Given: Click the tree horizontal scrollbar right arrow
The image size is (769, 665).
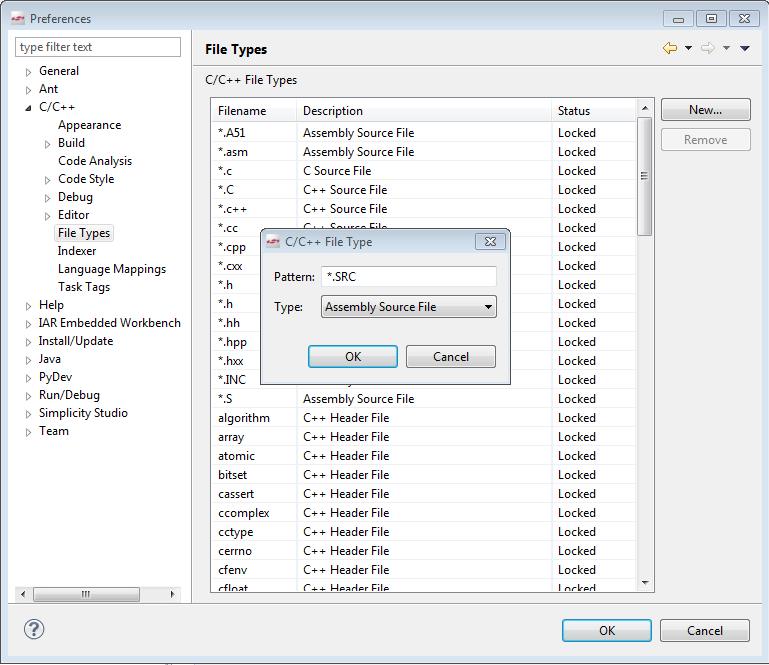Looking at the screenshot, I should [172, 594].
